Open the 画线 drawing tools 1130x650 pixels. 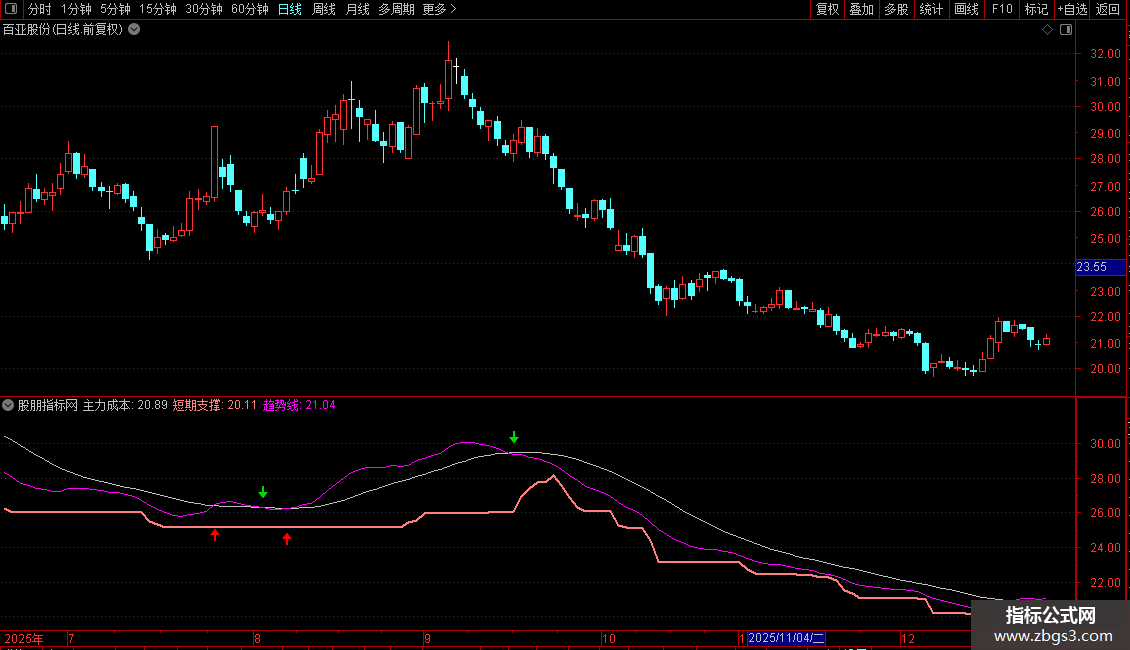click(x=966, y=10)
